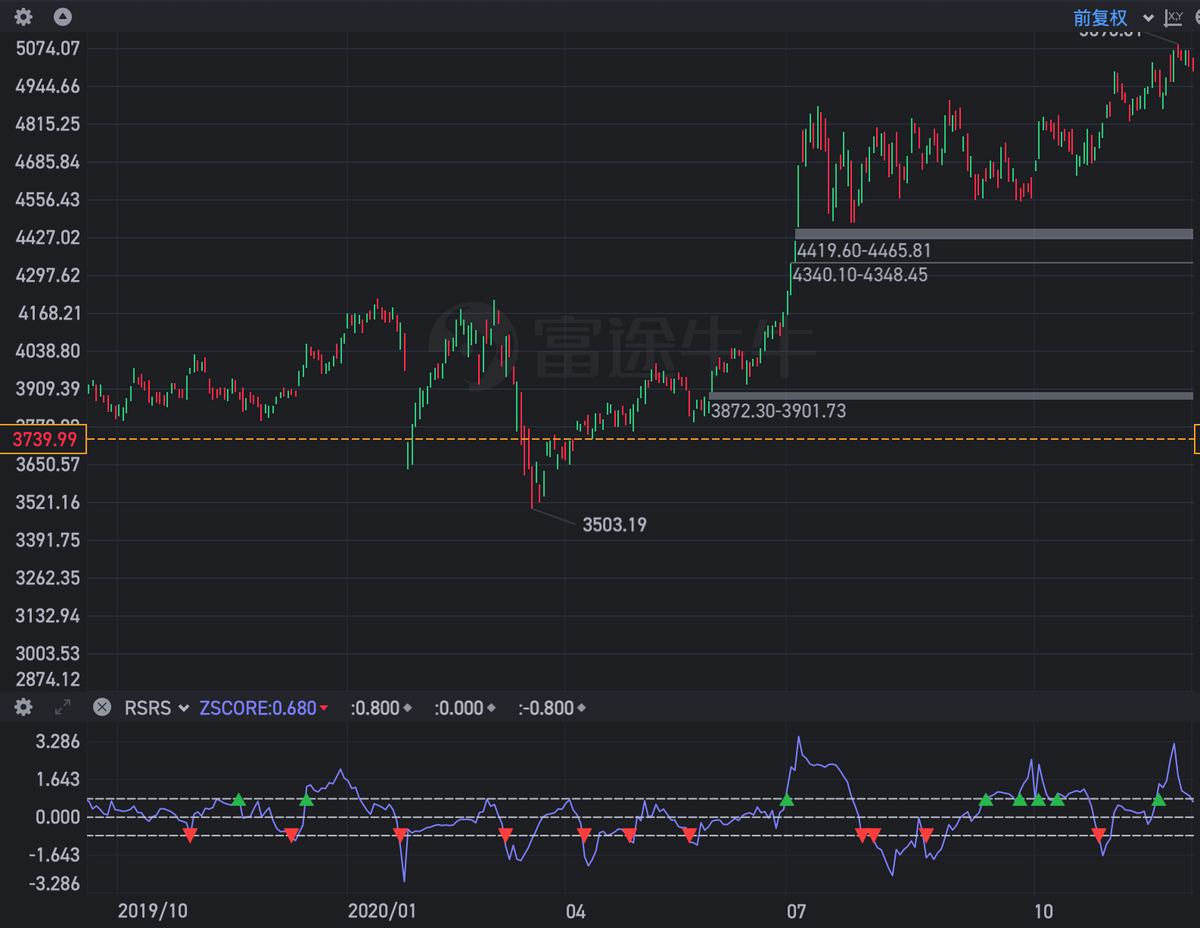Click the first red sell triangle after 2019/10
Viewport: 1200px width, 928px height.
point(189,835)
